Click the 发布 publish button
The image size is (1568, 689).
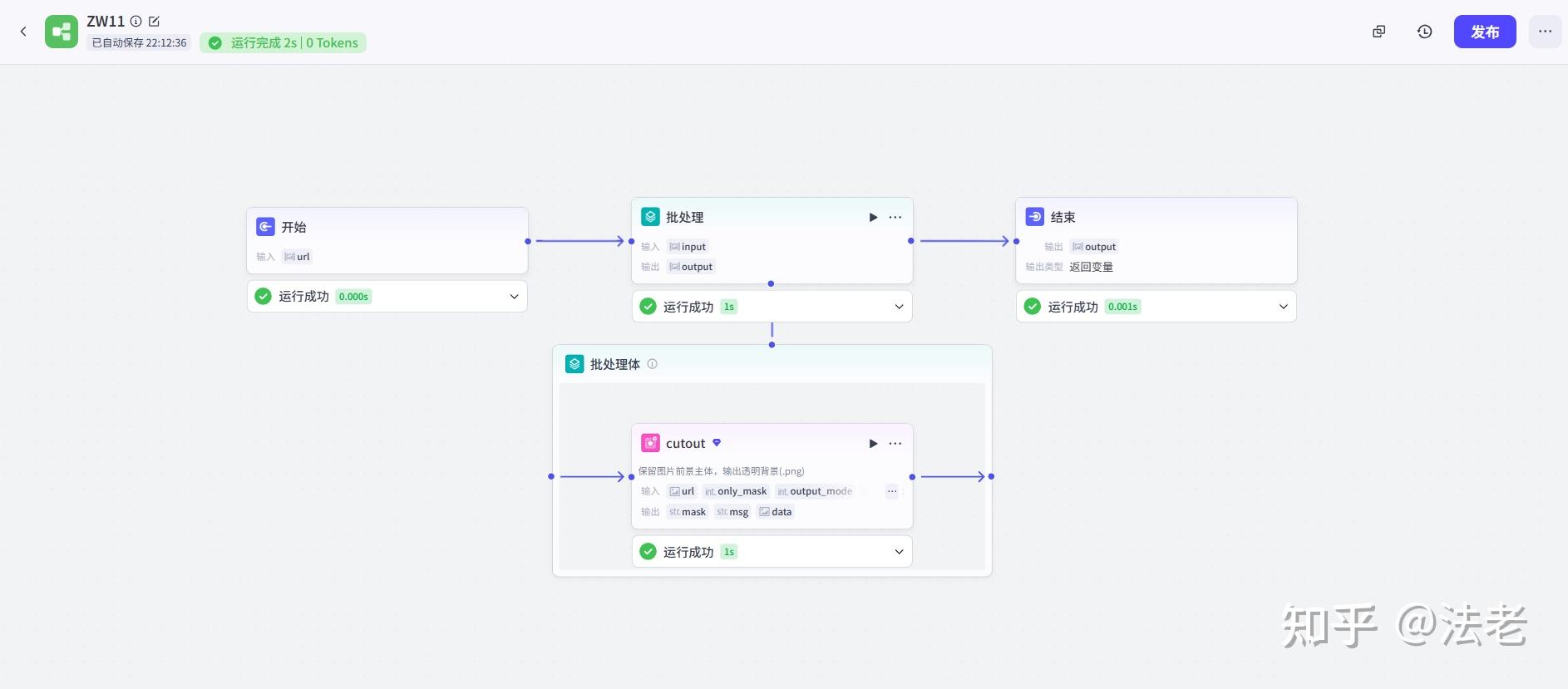click(x=1484, y=32)
